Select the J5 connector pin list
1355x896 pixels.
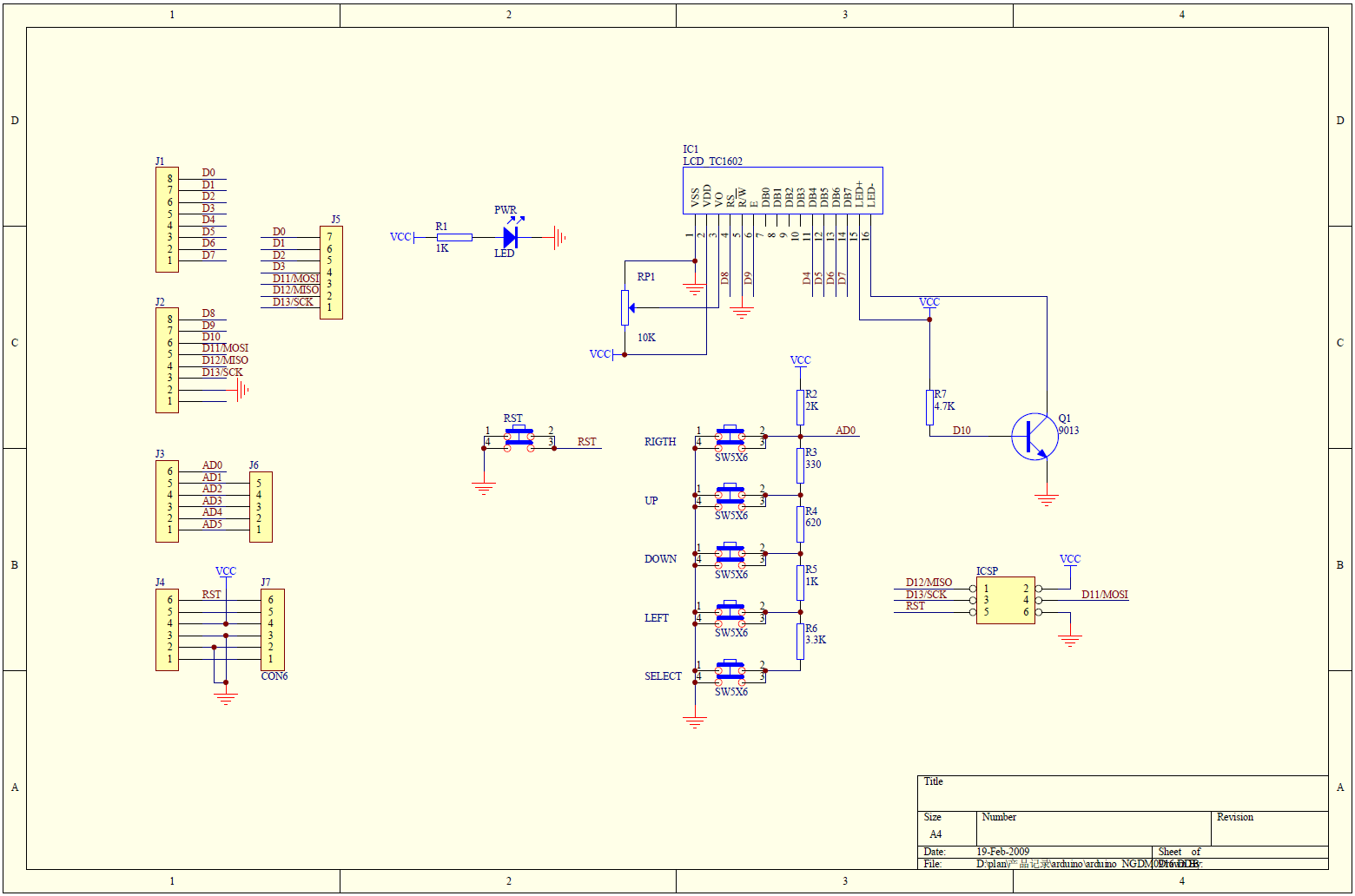coord(333,272)
